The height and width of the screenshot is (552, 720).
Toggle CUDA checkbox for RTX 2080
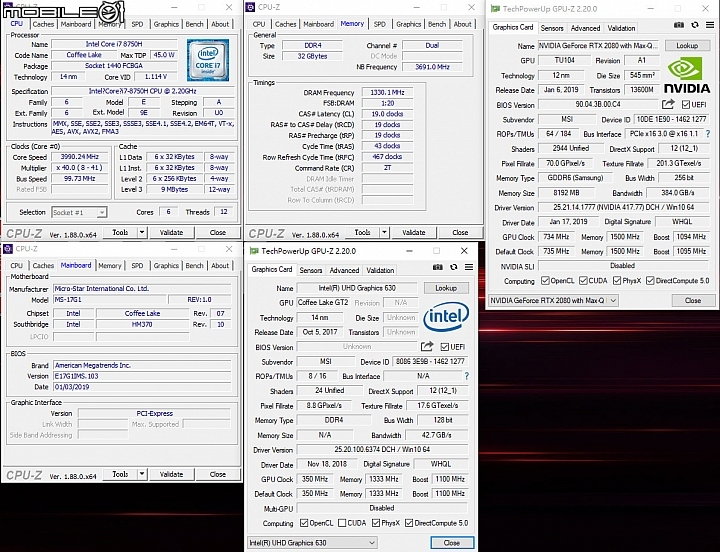click(x=583, y=281)
